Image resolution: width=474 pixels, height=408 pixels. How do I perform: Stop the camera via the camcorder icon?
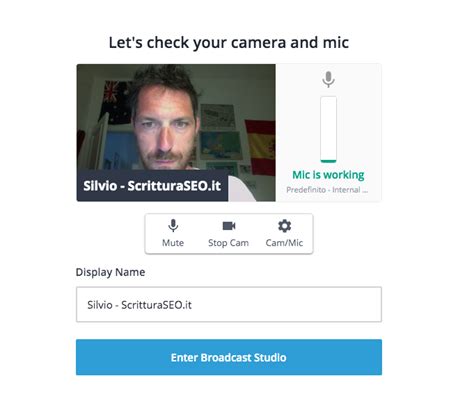229,226
